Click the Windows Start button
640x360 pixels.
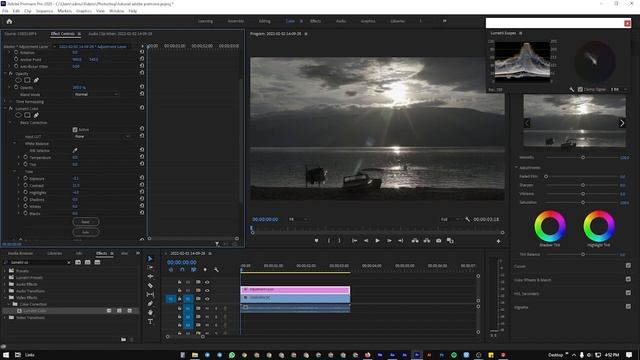pyautogui.click(x=6, y=355)
